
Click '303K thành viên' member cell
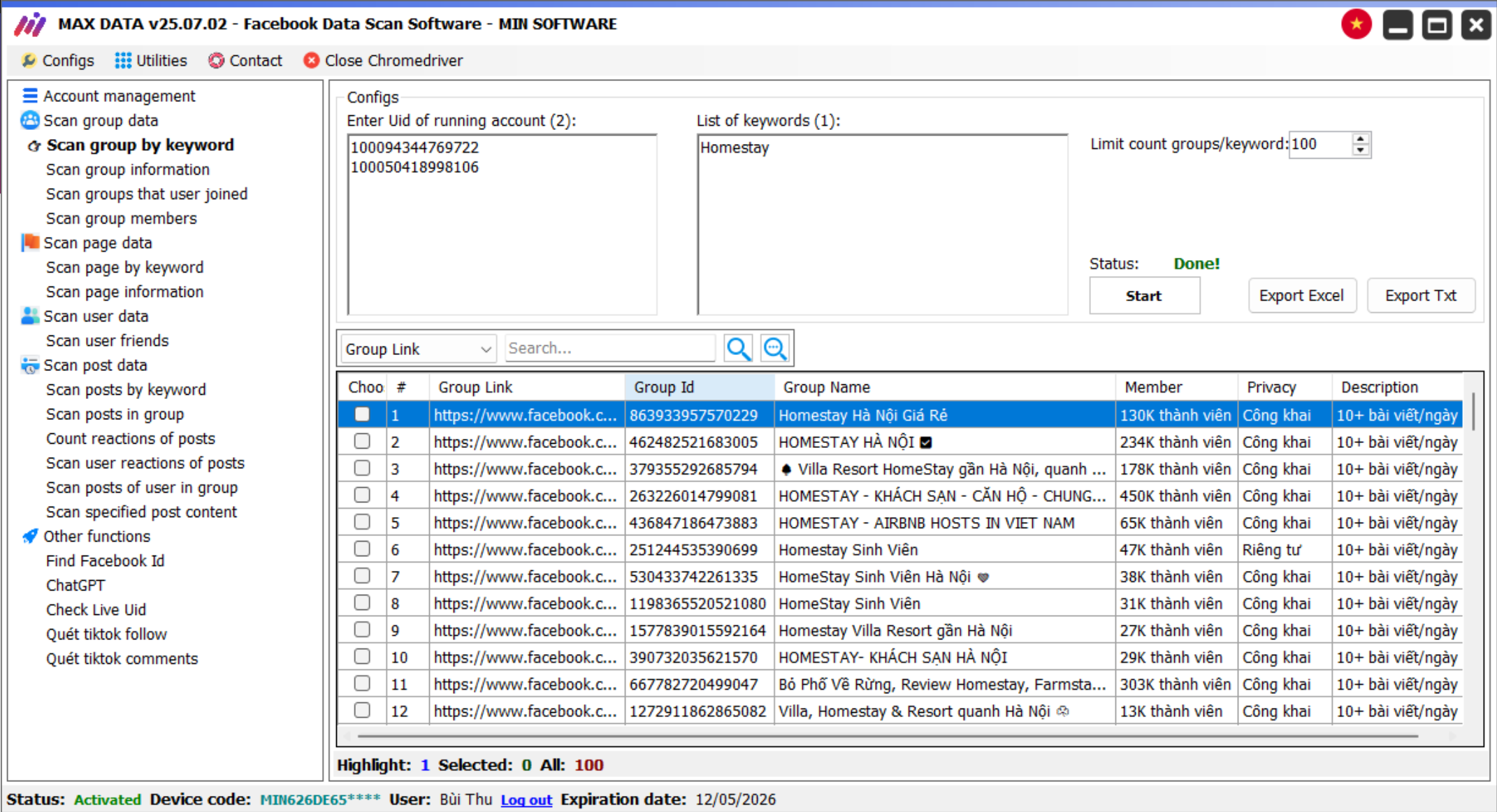click(x=1177, y=684)
